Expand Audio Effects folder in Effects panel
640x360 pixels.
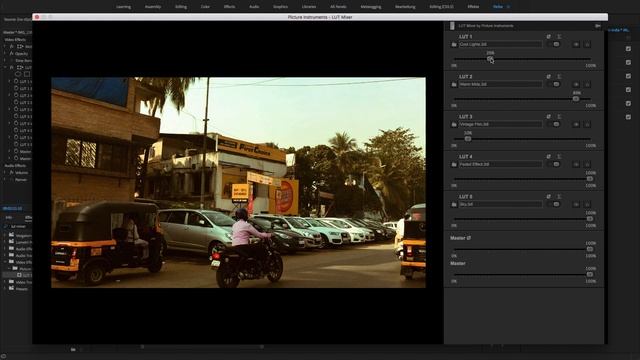pos(5,249)
